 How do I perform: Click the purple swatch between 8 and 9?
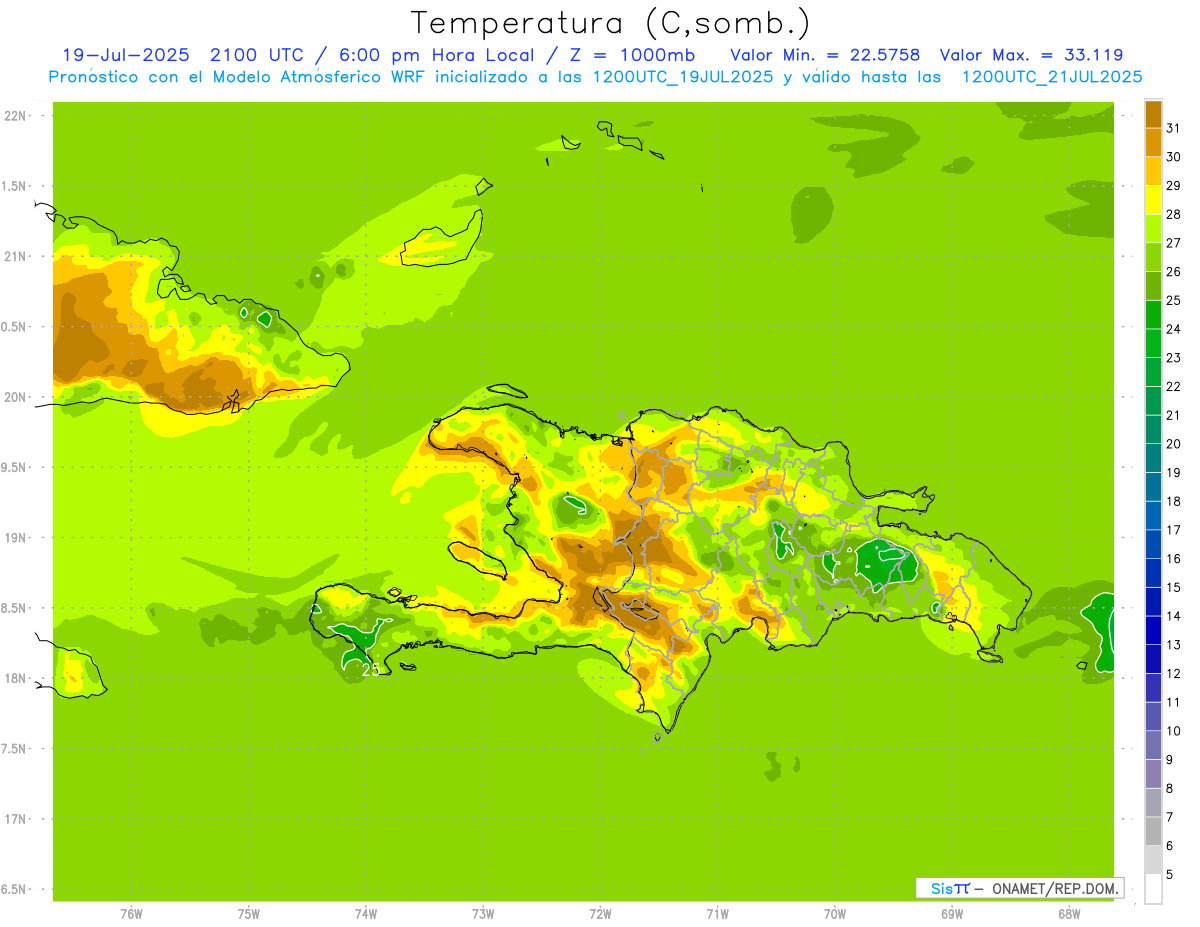click(1153, 774)
